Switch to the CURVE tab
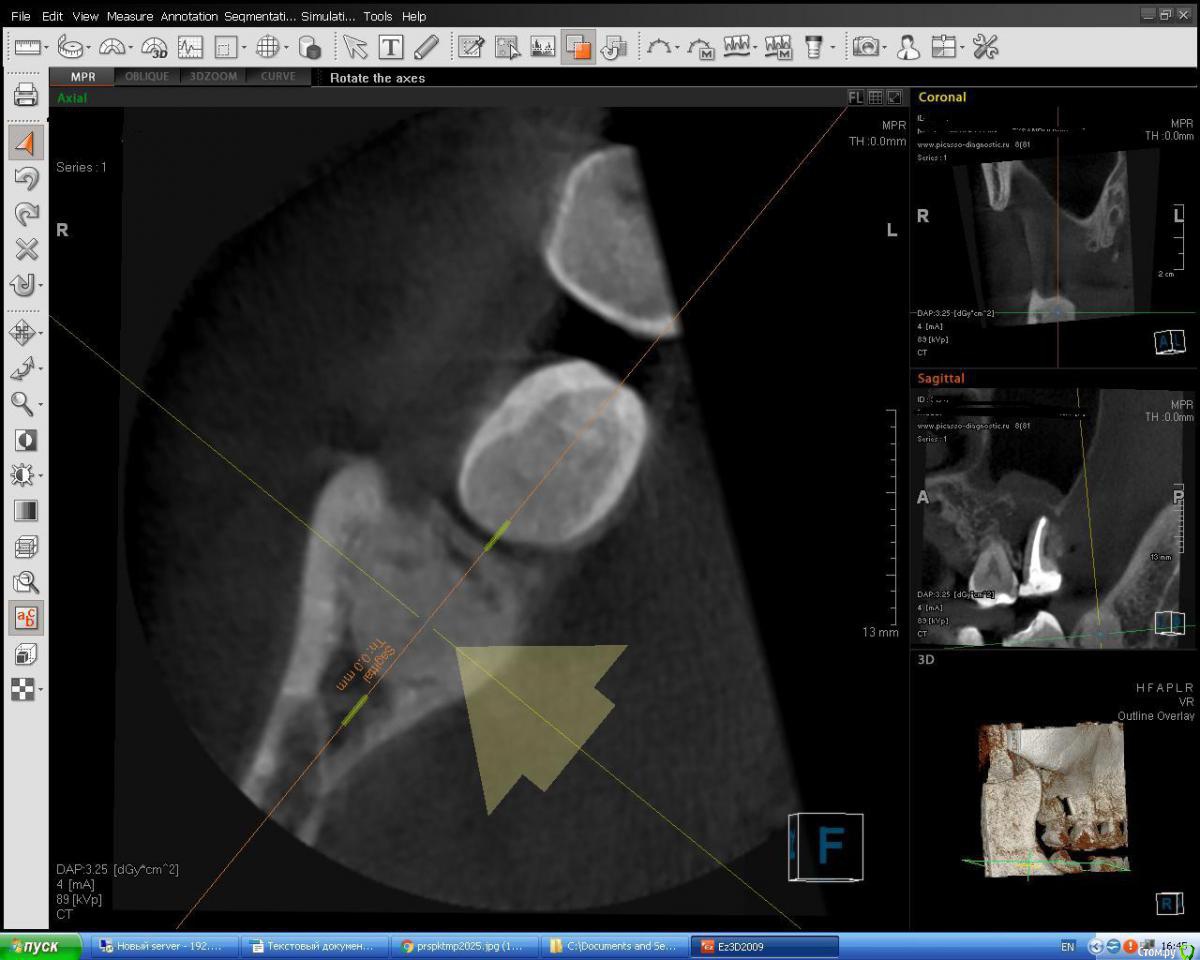The width and height of the screenshot is (1200, 960). [277, 77]
